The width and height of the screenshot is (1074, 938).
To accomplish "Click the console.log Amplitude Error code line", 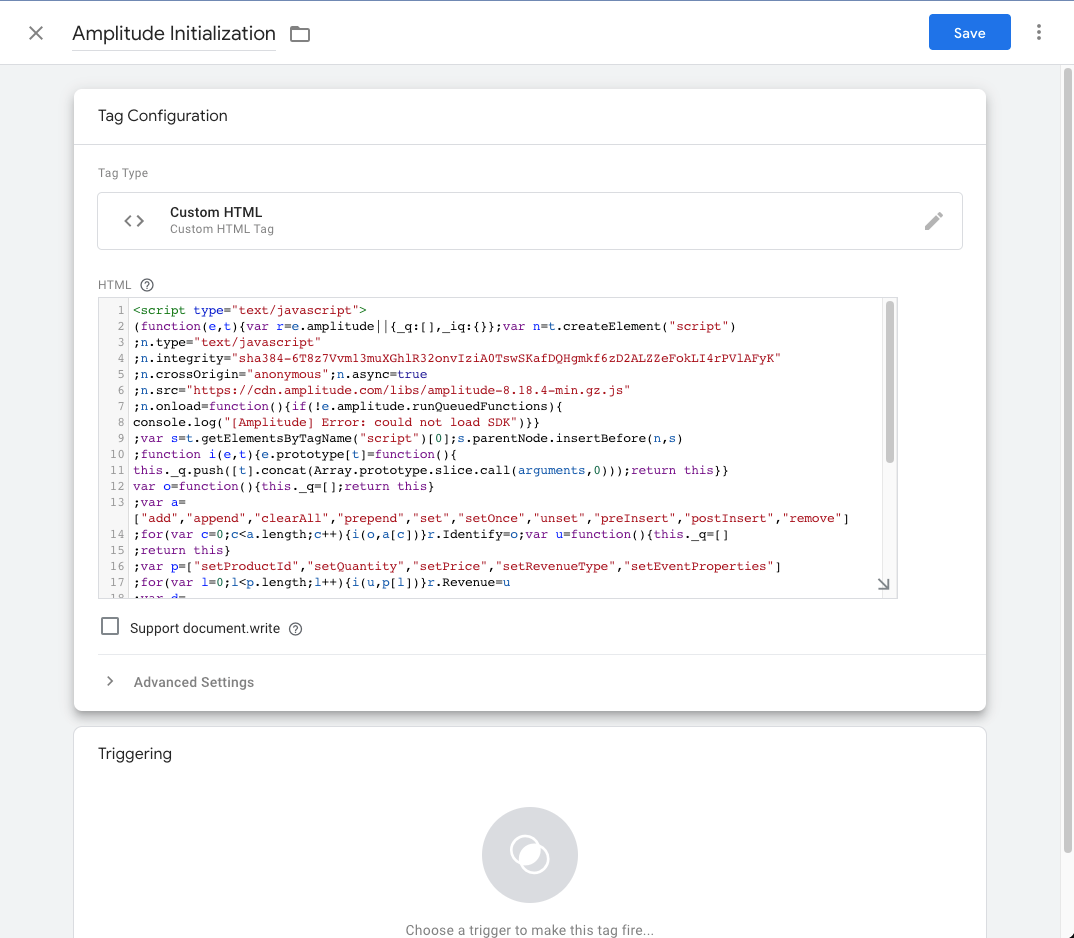I will point(336,422).
